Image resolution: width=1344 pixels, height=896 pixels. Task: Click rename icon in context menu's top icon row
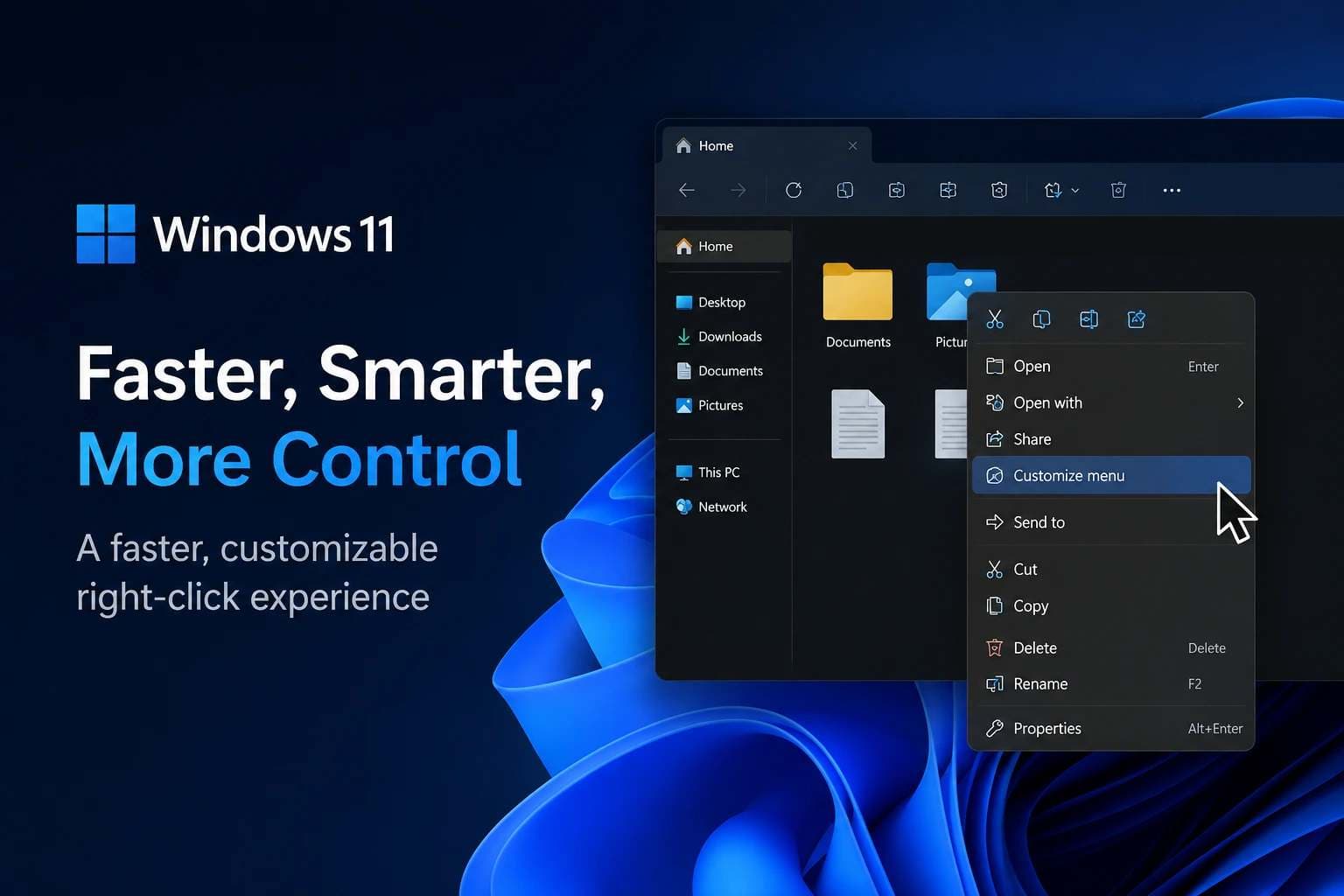[x=1088, y=319]
